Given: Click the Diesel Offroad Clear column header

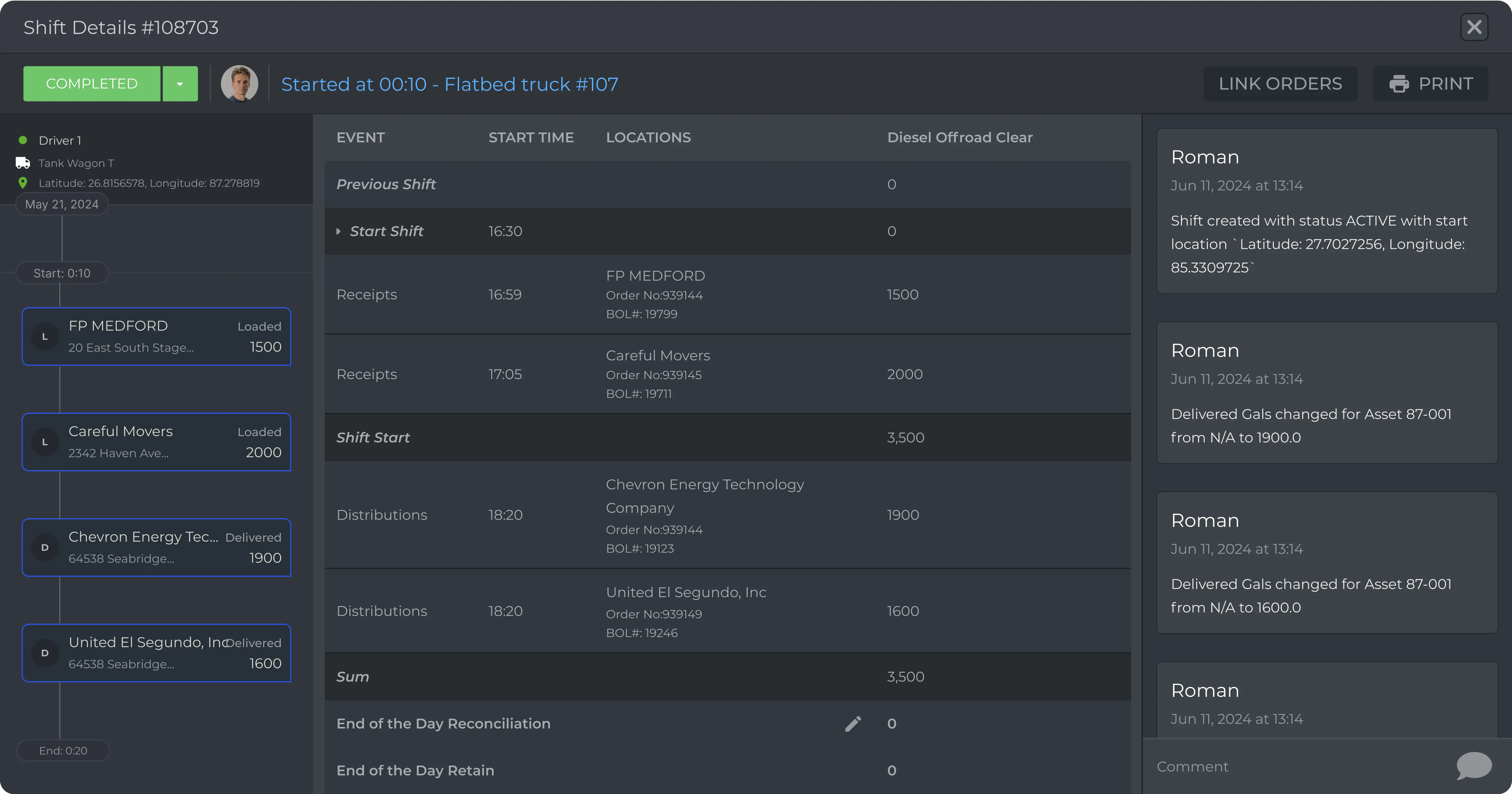Looking at the screenshot, I should 960,137.
